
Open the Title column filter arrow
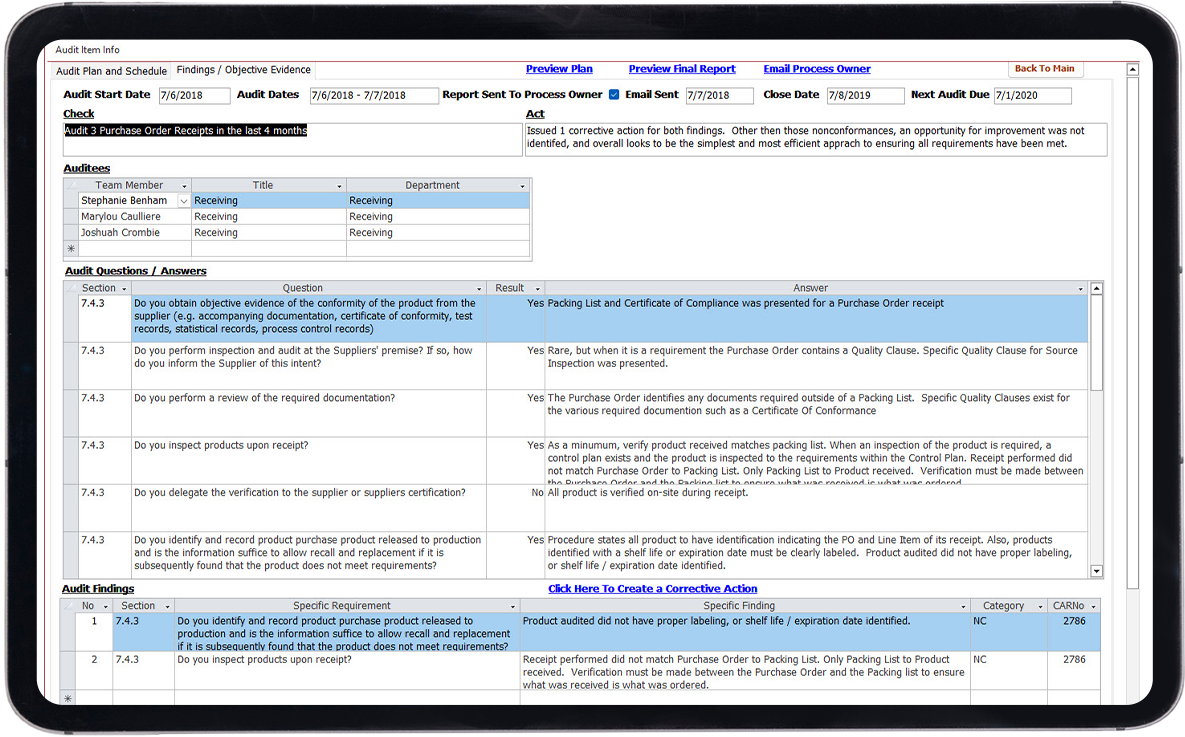[x=339, y=186]
